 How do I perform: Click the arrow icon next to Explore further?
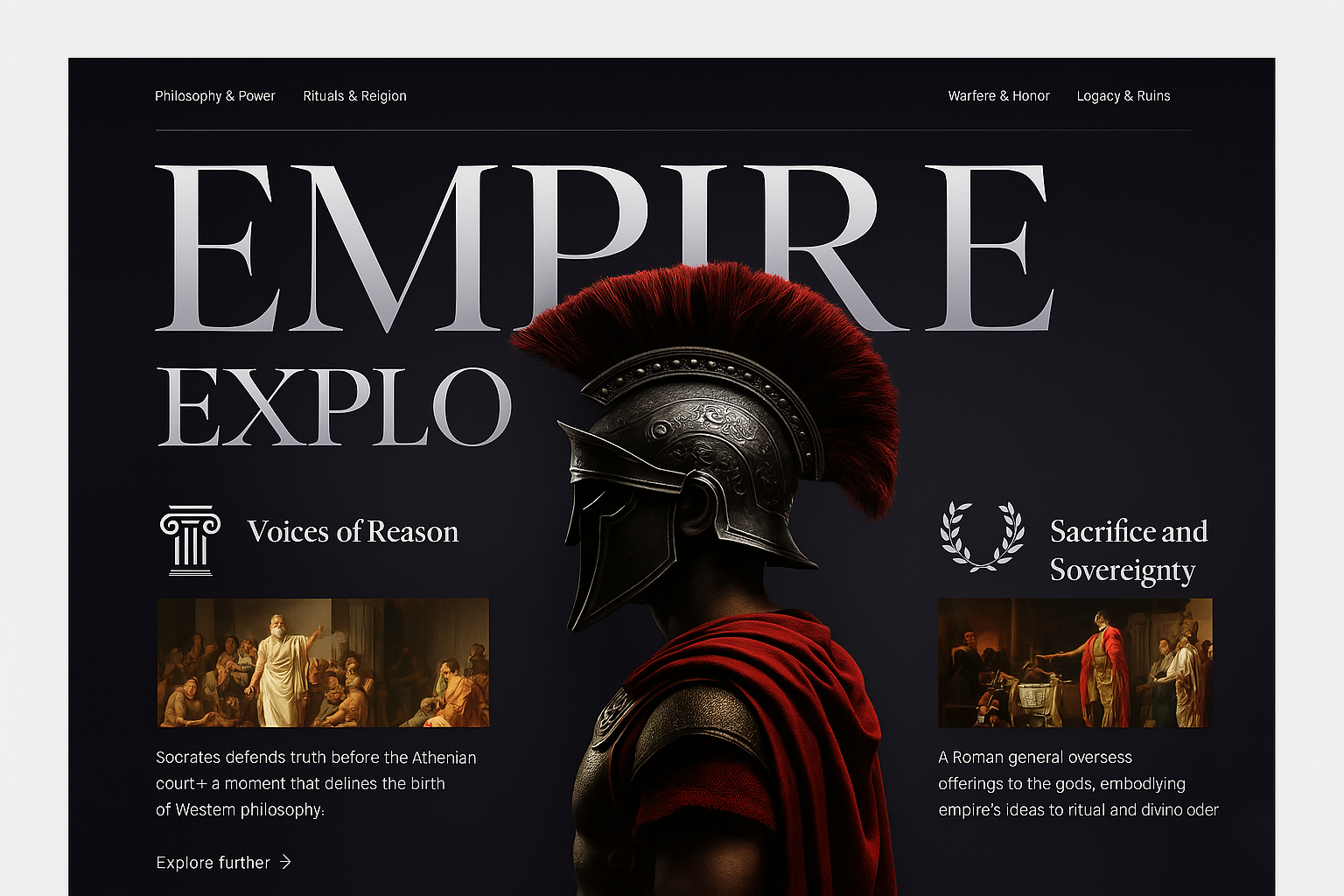pyautogui.click(x=285, y=863)
